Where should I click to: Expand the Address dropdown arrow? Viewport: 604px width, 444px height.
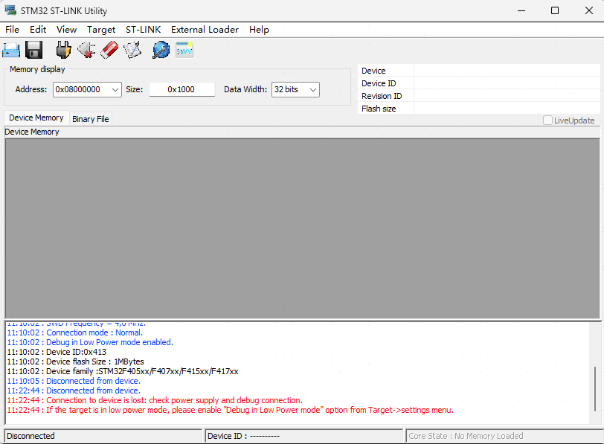[115, 90]
